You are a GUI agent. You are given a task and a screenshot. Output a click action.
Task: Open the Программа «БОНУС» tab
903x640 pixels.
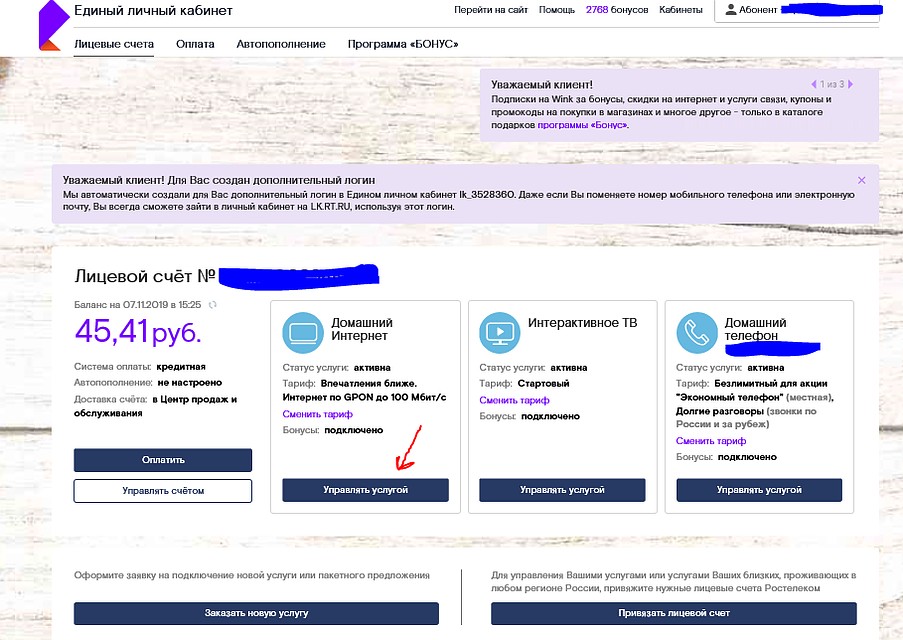[403, 44]
